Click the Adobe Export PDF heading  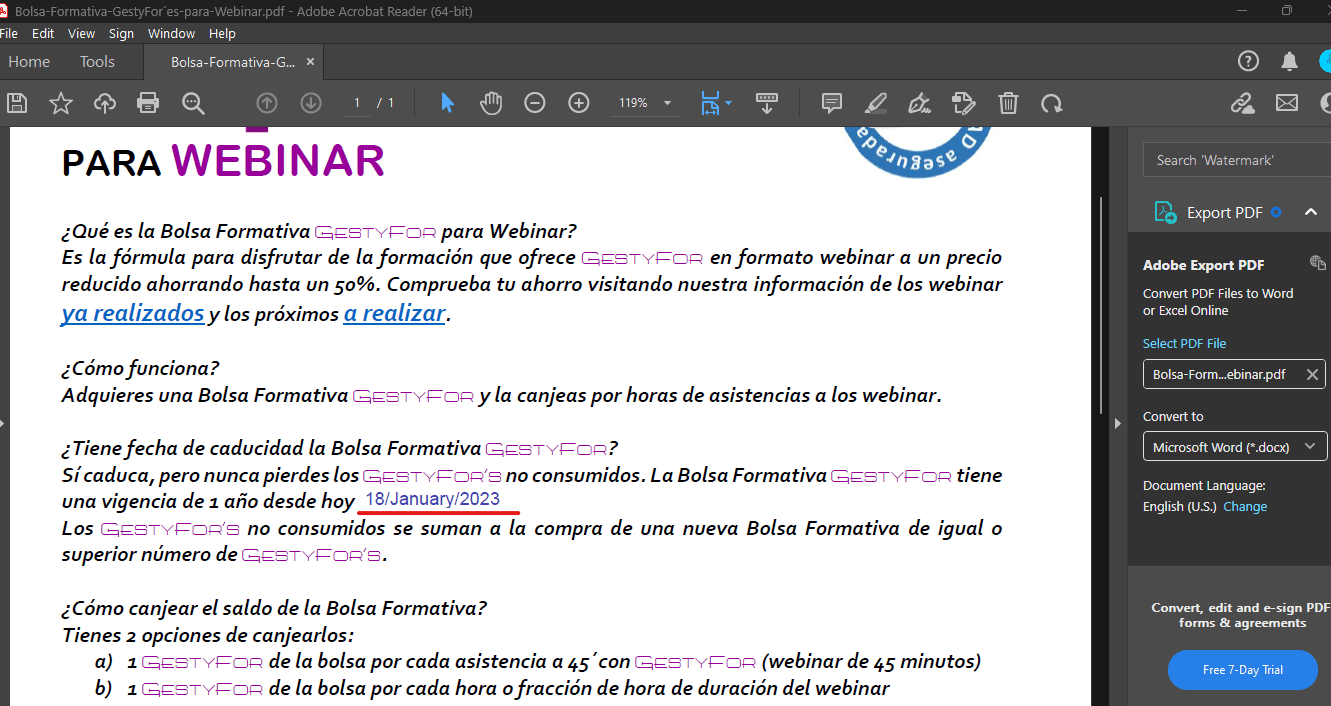1203,265
